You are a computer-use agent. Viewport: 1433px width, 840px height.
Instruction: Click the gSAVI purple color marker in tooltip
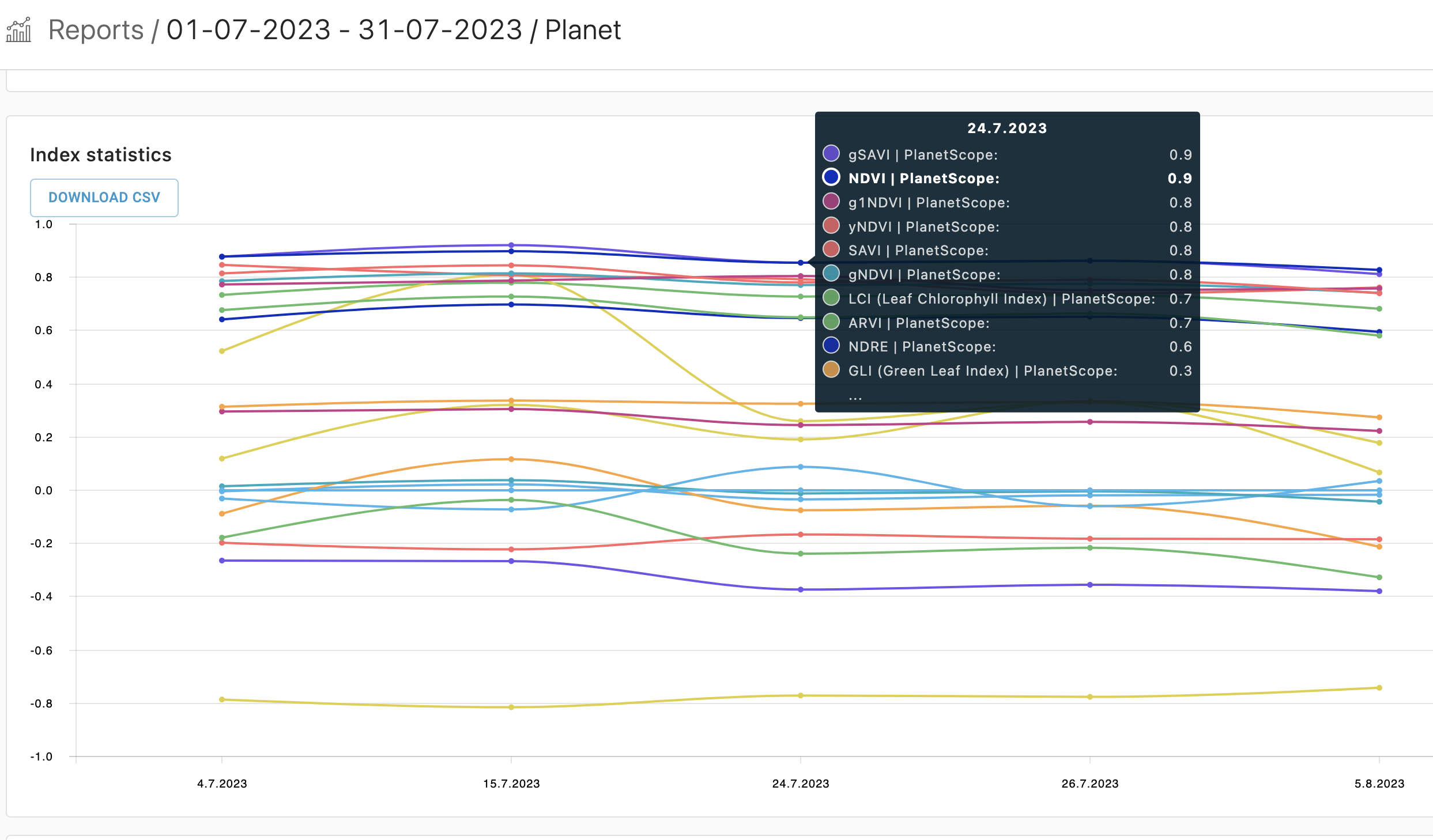point(831,153)
